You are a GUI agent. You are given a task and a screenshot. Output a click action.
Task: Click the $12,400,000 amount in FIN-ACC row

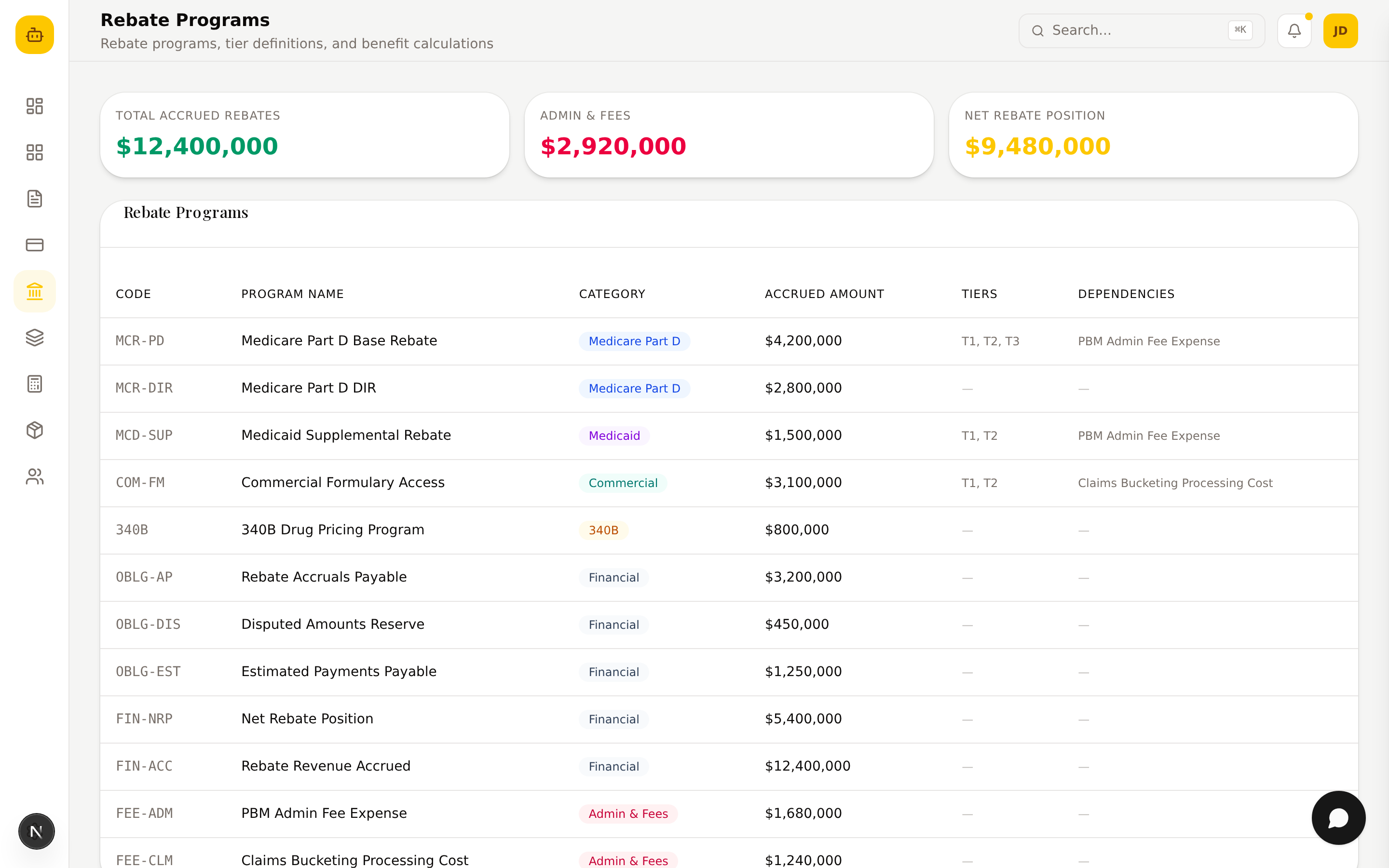point(807,766)
